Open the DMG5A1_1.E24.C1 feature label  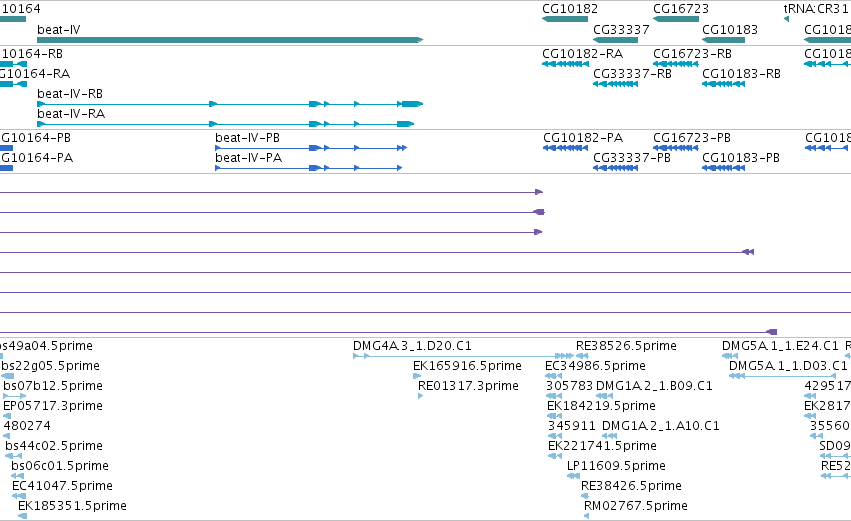click(x=780, y=346)
